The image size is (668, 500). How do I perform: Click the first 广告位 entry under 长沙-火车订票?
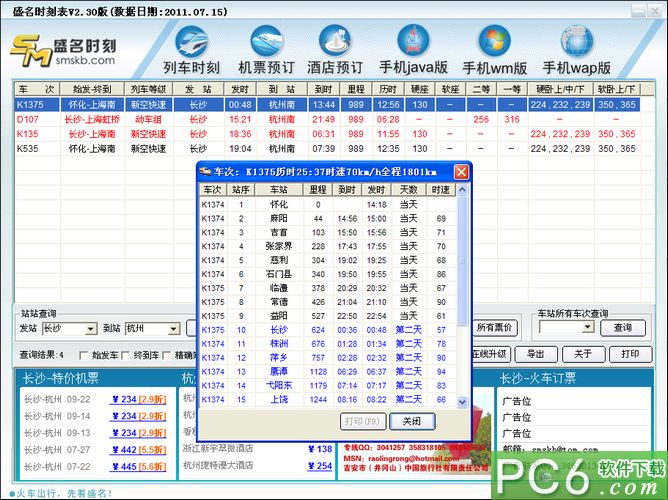517,401
